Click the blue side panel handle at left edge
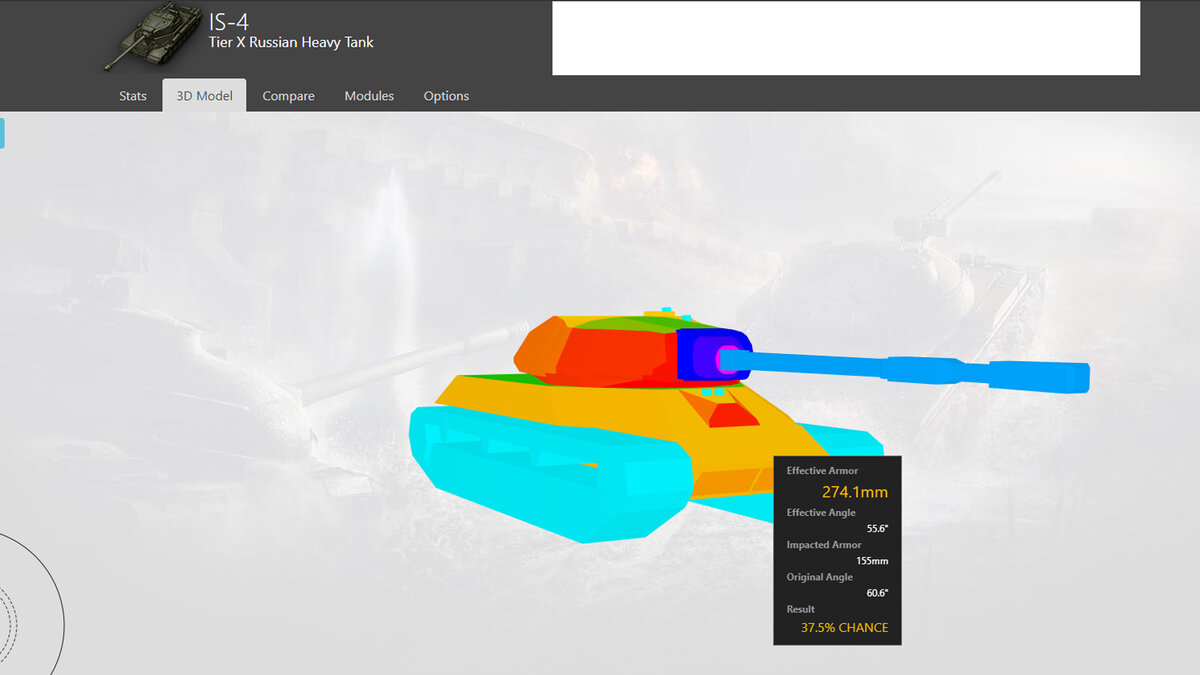The image size is (1200, 675). (2, 133)
